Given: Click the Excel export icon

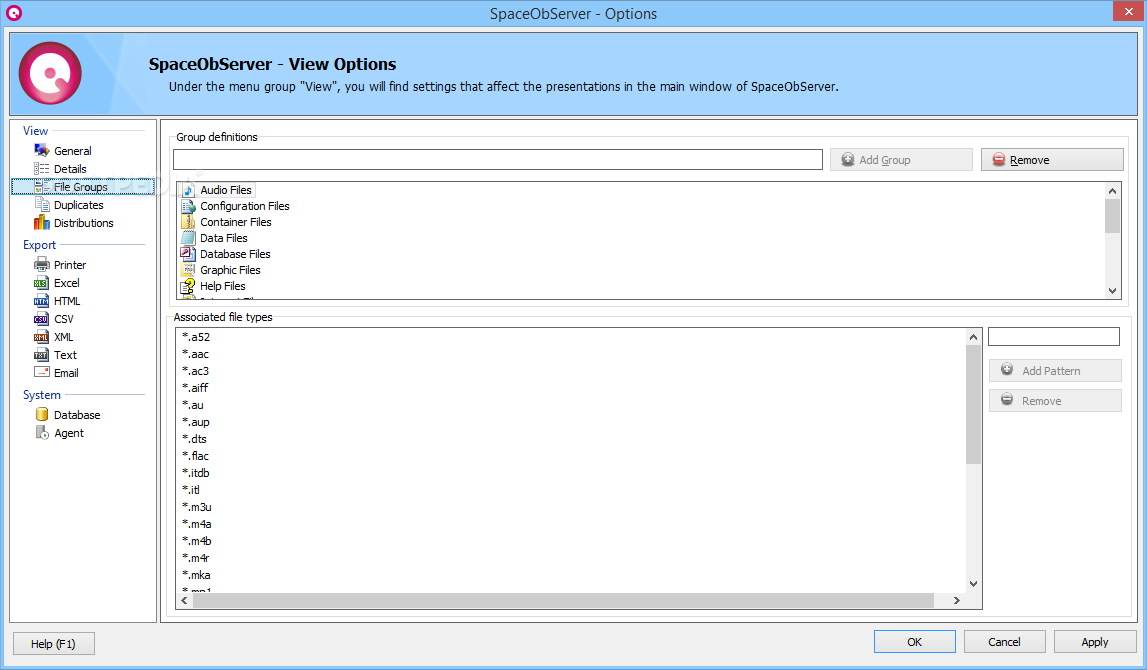Looking at the screenshot, I should coord(42,282).
